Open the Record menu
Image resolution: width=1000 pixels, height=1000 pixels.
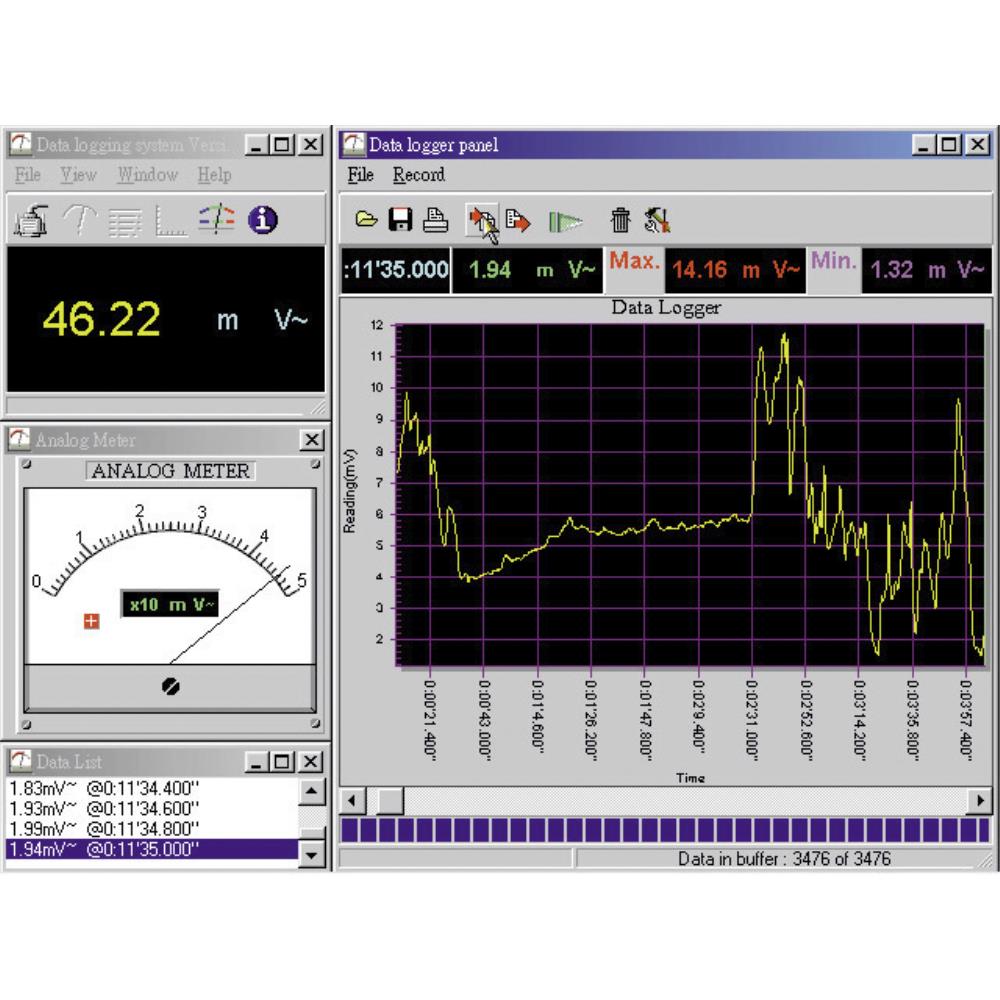click(x=418, y=175)
